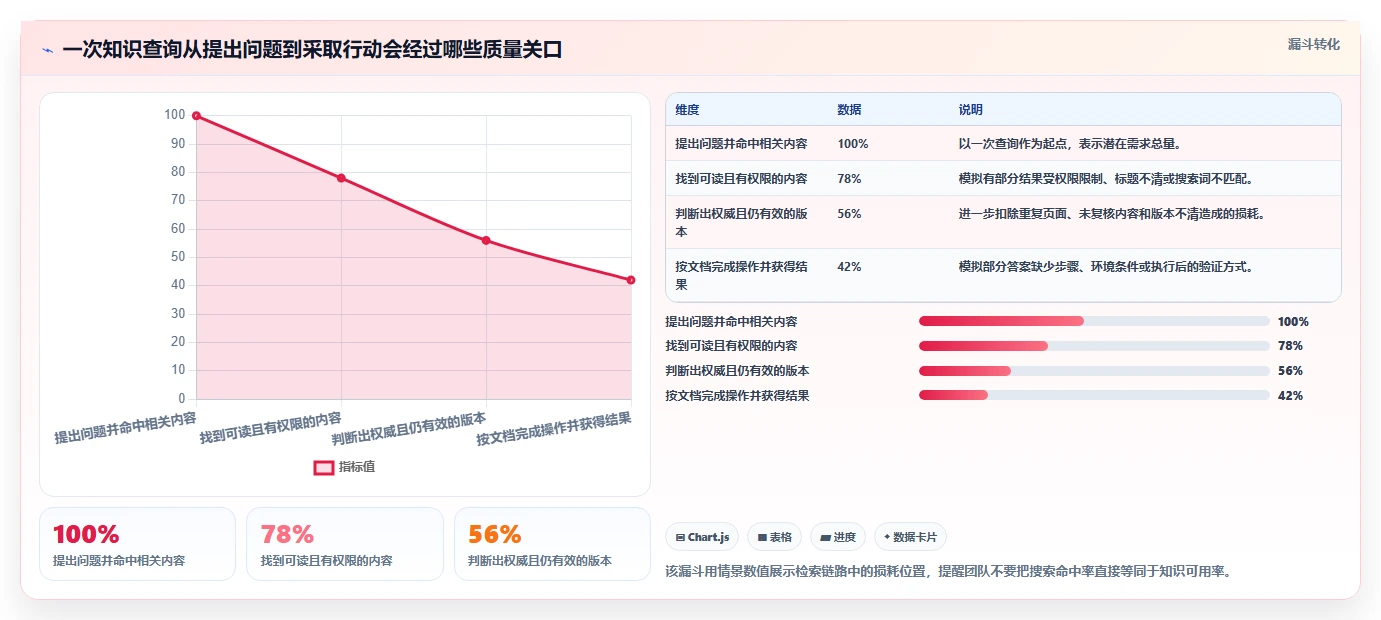1381x620 pixels.
Task: Click the 42% progress bar for 按文档完成操作并获得结果
Action: (x=1094, y=396)
